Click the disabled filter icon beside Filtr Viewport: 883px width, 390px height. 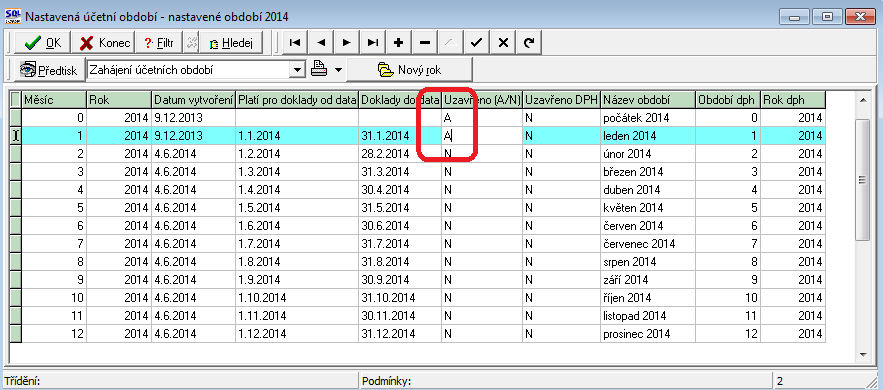click(192, 43)
